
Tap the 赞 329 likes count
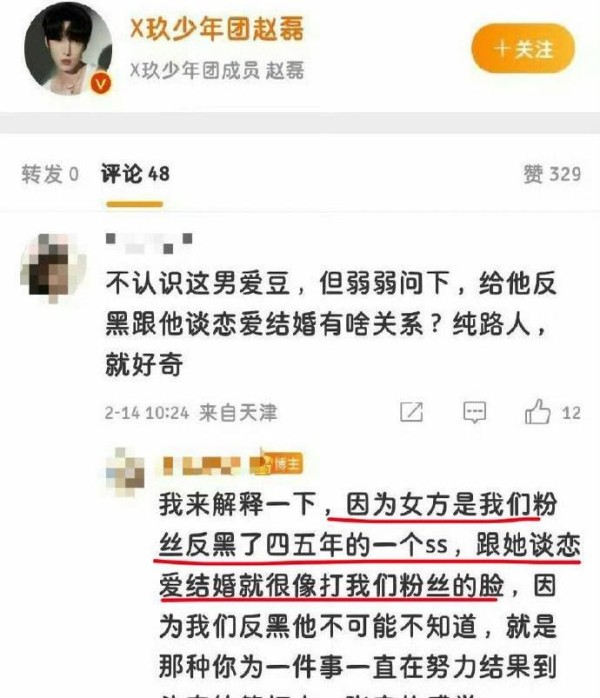(552, 174)
